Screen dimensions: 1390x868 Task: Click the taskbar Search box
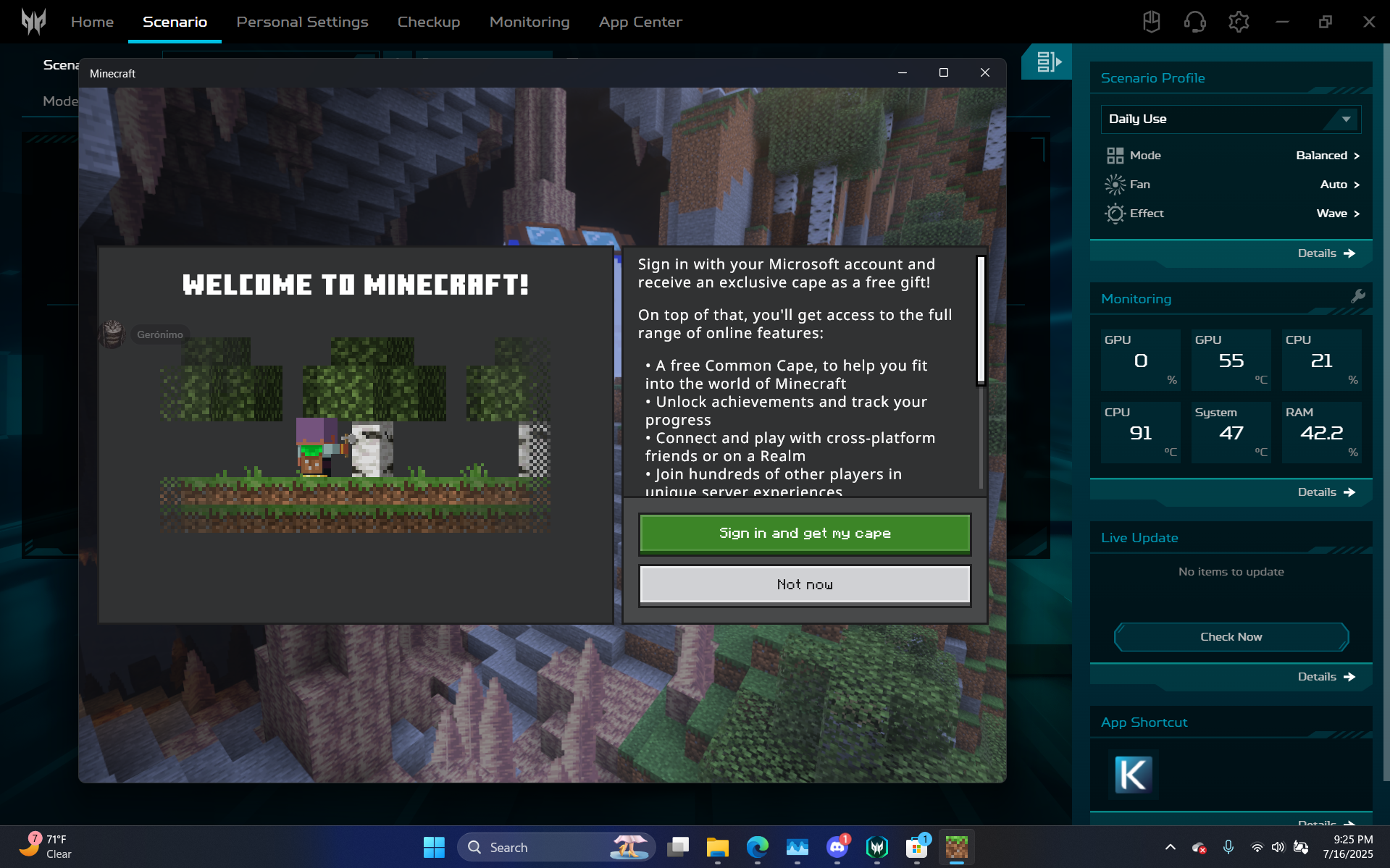click(556, 847)
